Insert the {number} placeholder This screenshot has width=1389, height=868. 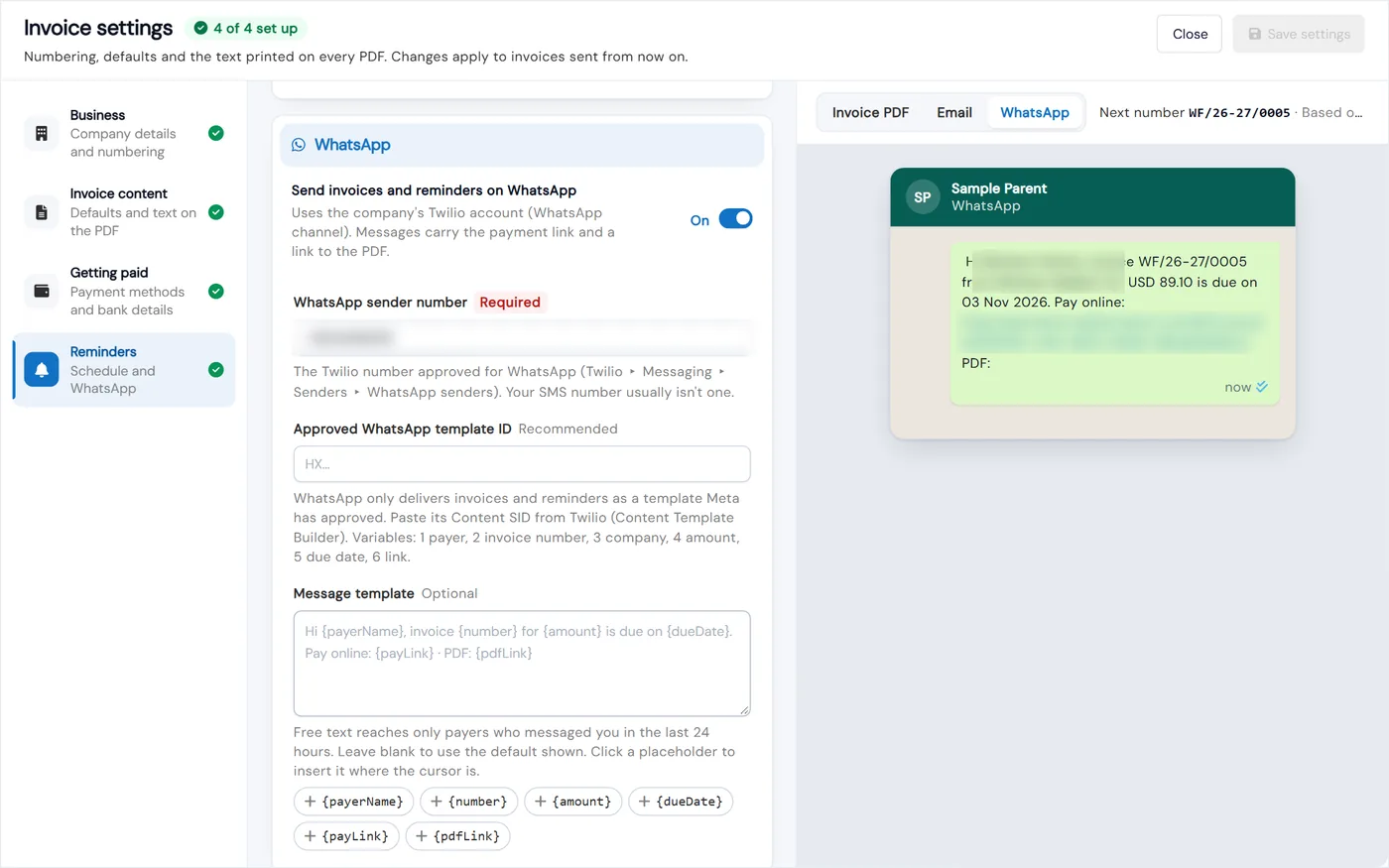pos(469,802)
